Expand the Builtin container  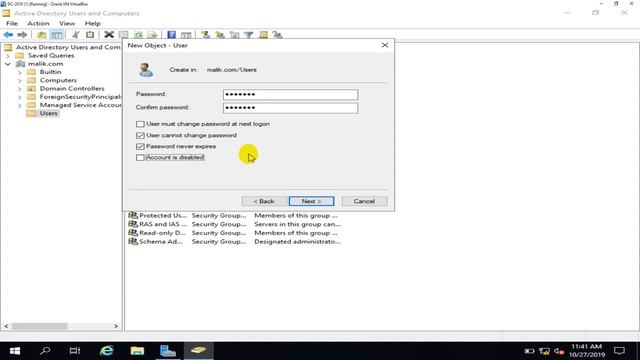[x=20, y=72]
